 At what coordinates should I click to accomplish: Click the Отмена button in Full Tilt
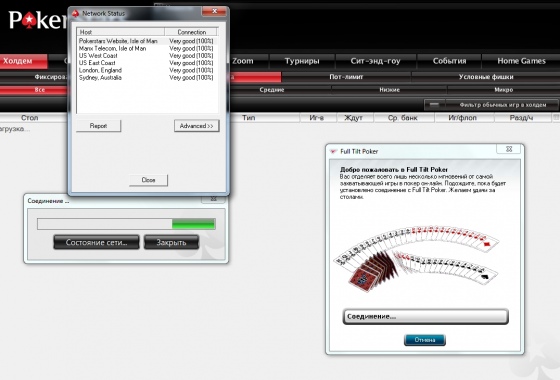tap(425, 340)
